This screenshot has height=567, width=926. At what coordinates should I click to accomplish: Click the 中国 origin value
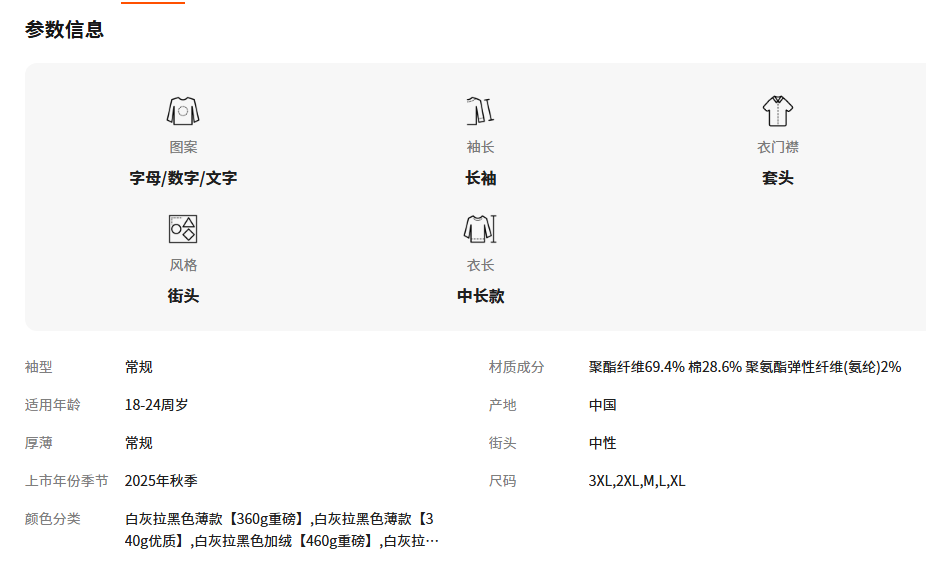[x=602, y=405]
